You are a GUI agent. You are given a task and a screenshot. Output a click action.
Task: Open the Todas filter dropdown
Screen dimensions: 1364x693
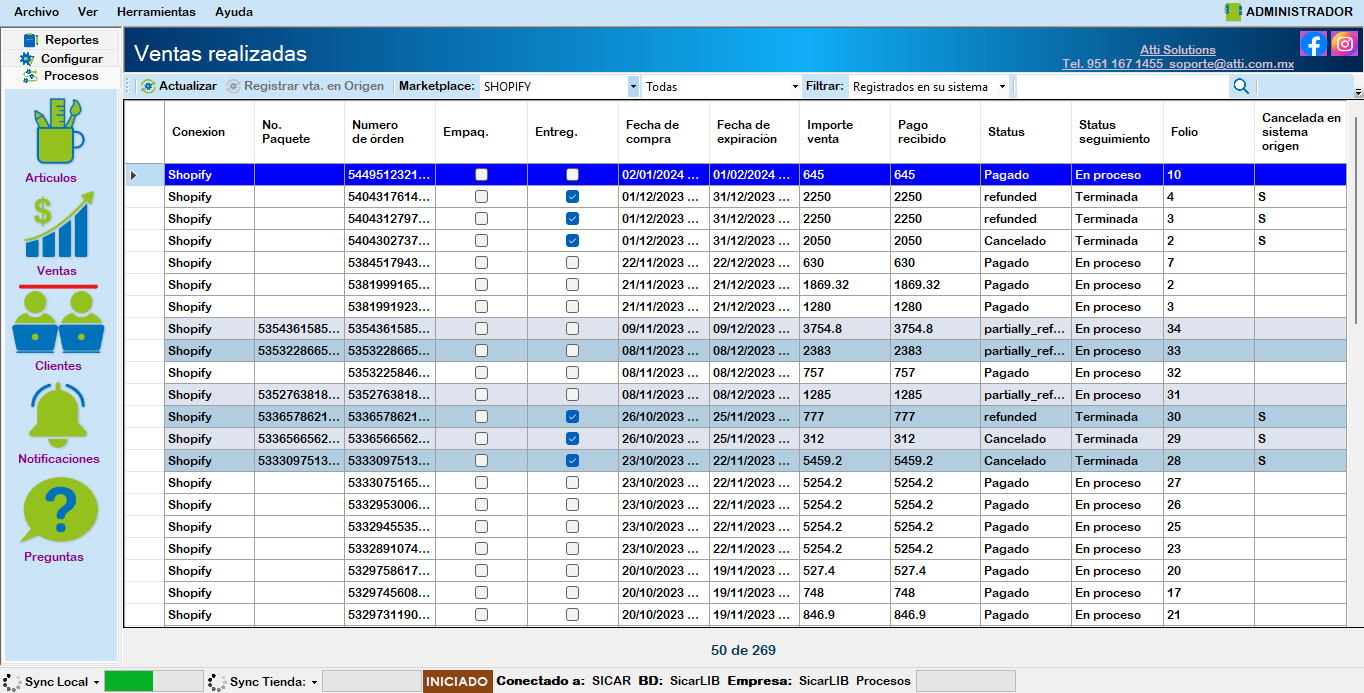click(x=794, y=87)
